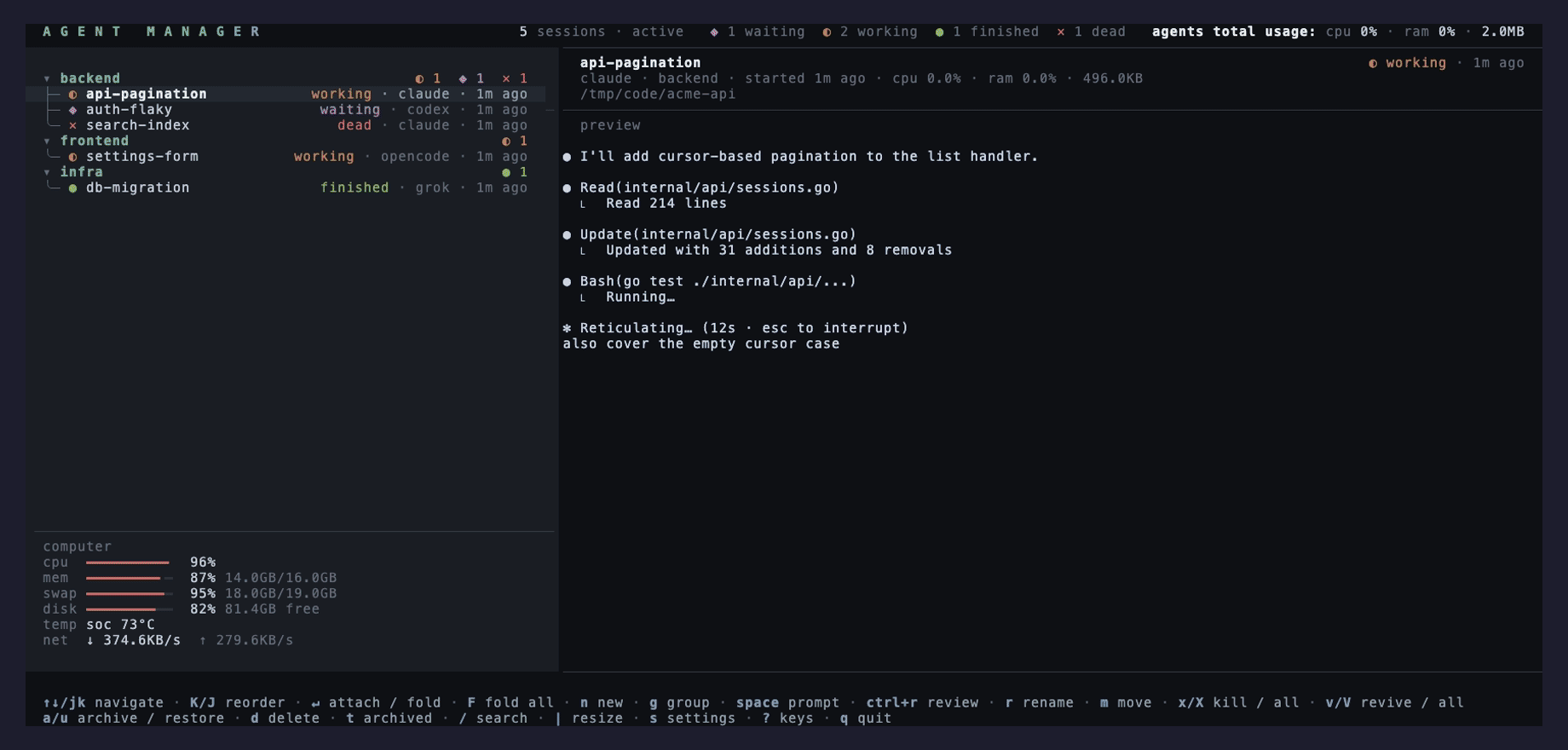
Task: Click the 'r rename' shortcut hint
Action: (1039, 703)
